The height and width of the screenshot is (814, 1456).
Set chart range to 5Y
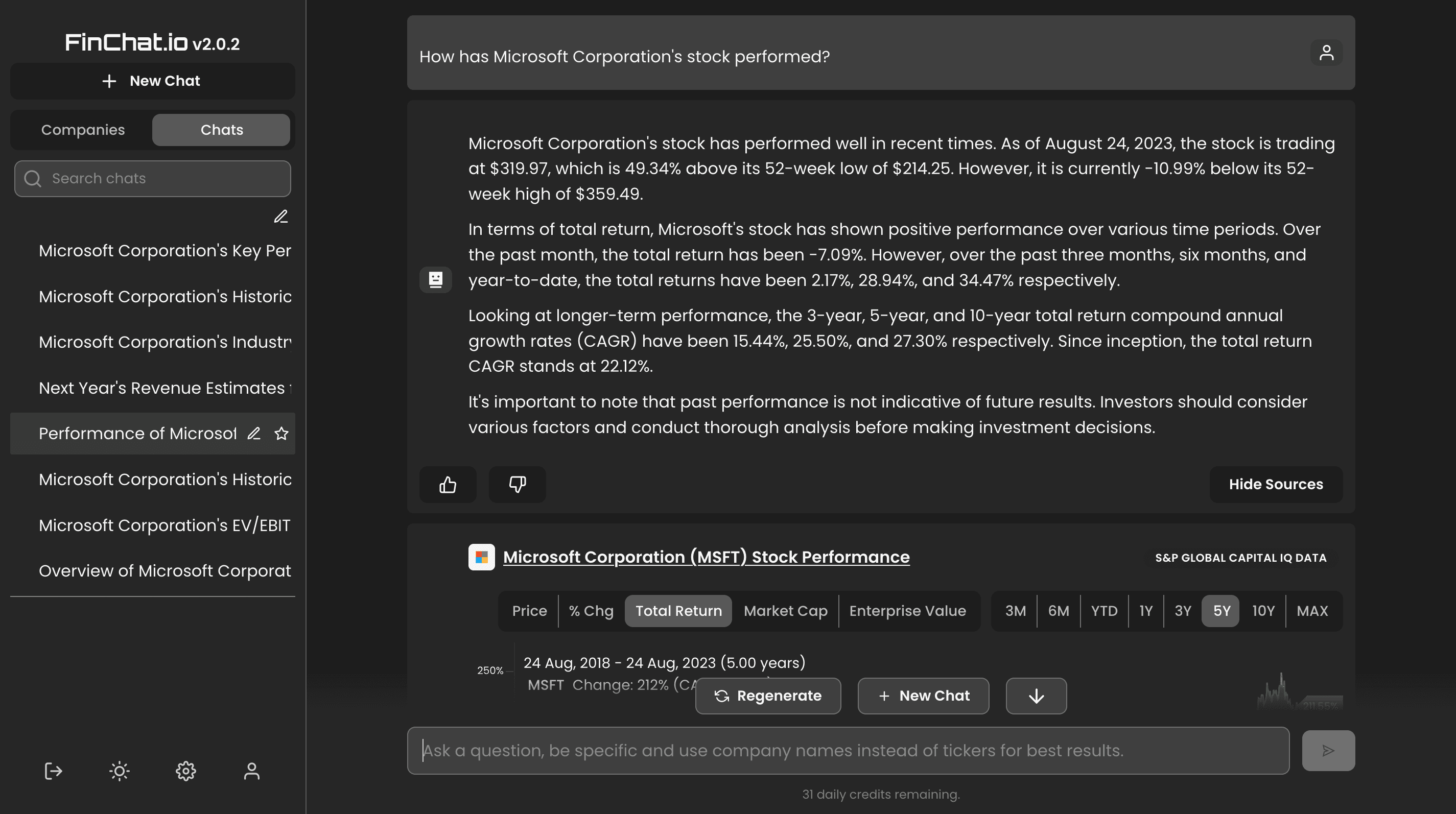pos(1221,611)
